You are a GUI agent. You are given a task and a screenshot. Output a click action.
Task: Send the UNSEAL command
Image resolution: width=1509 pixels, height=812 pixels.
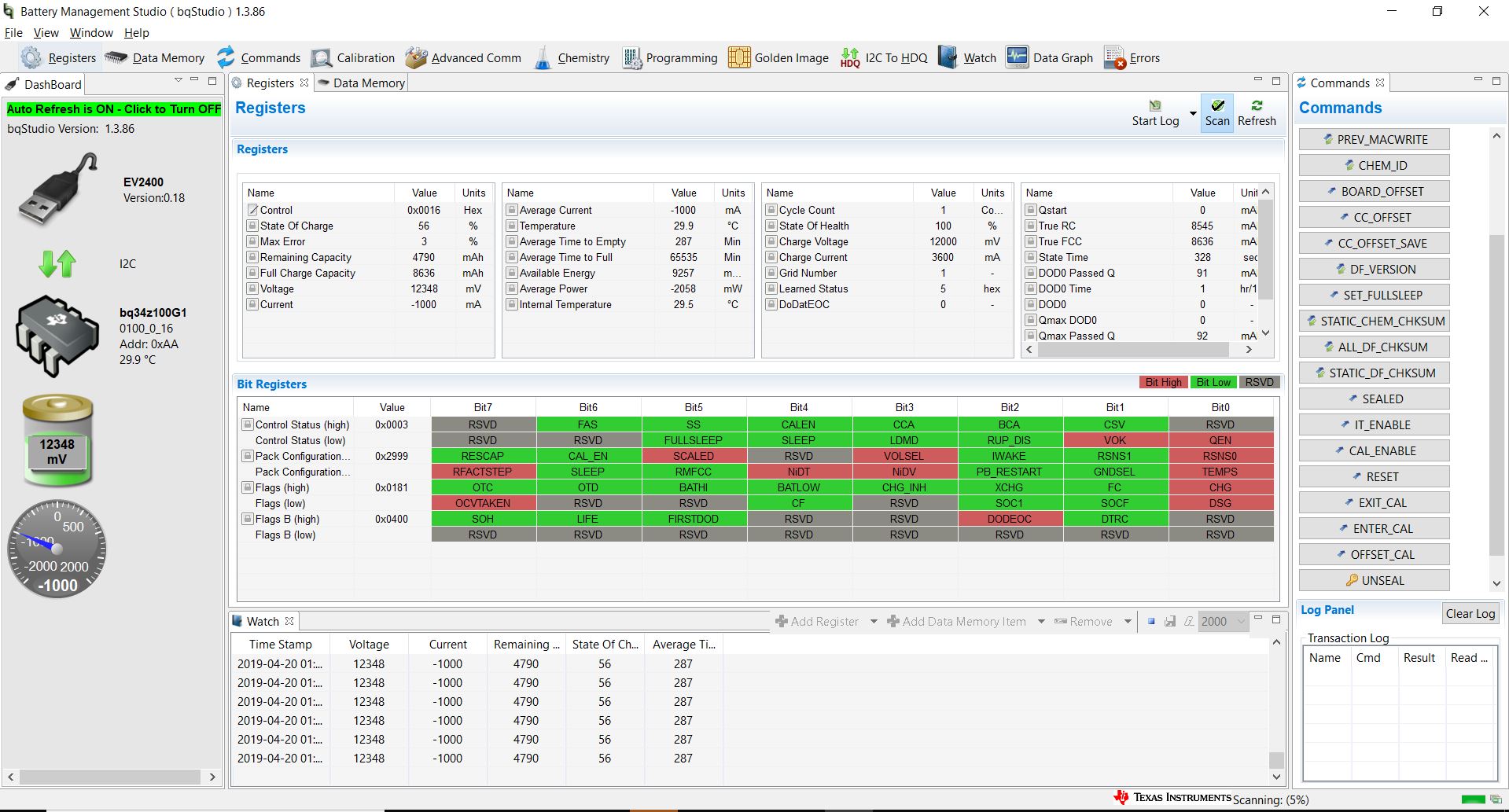click(x=1374, y=580)
